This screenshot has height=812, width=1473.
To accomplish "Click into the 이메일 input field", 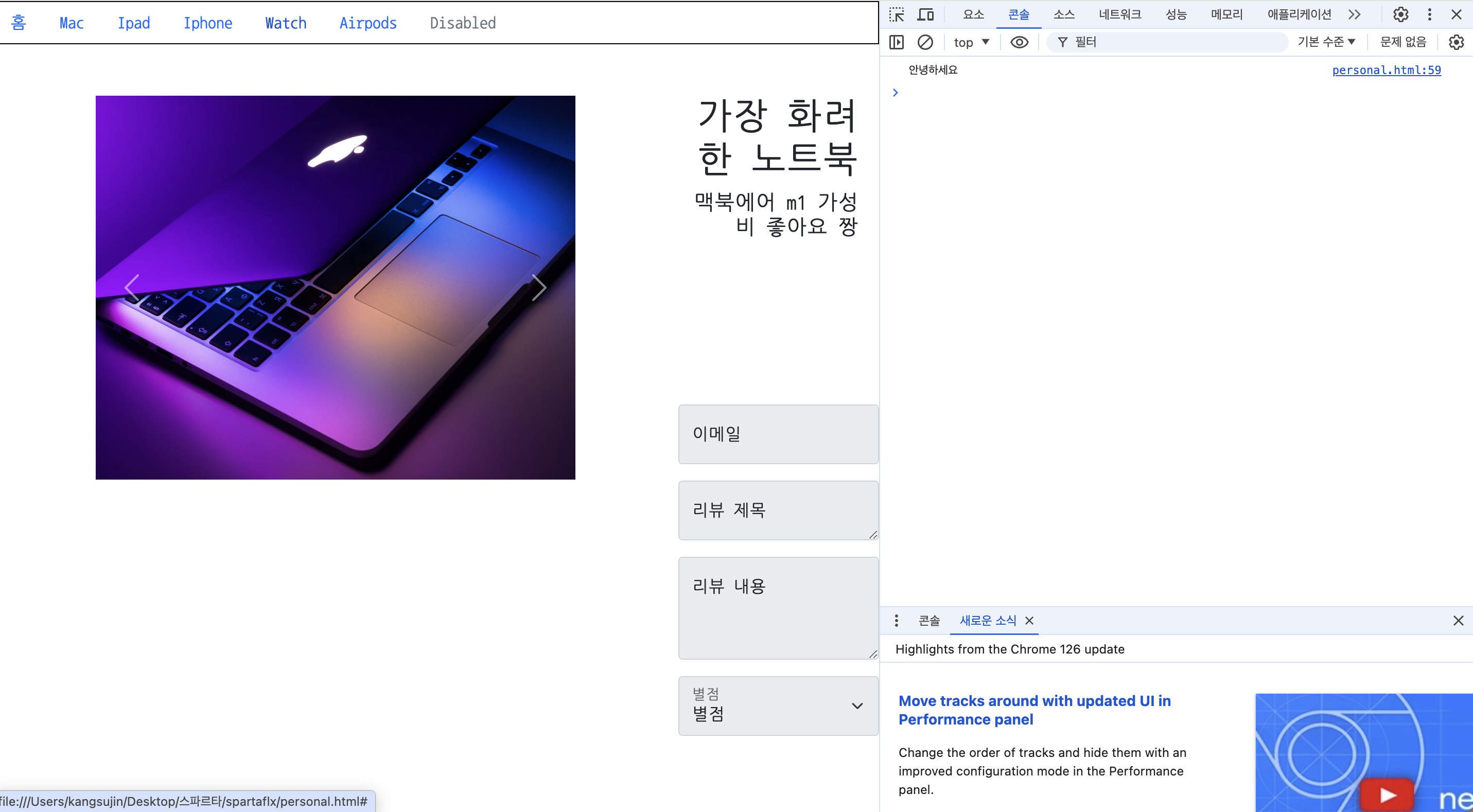I will coord(778,434).
